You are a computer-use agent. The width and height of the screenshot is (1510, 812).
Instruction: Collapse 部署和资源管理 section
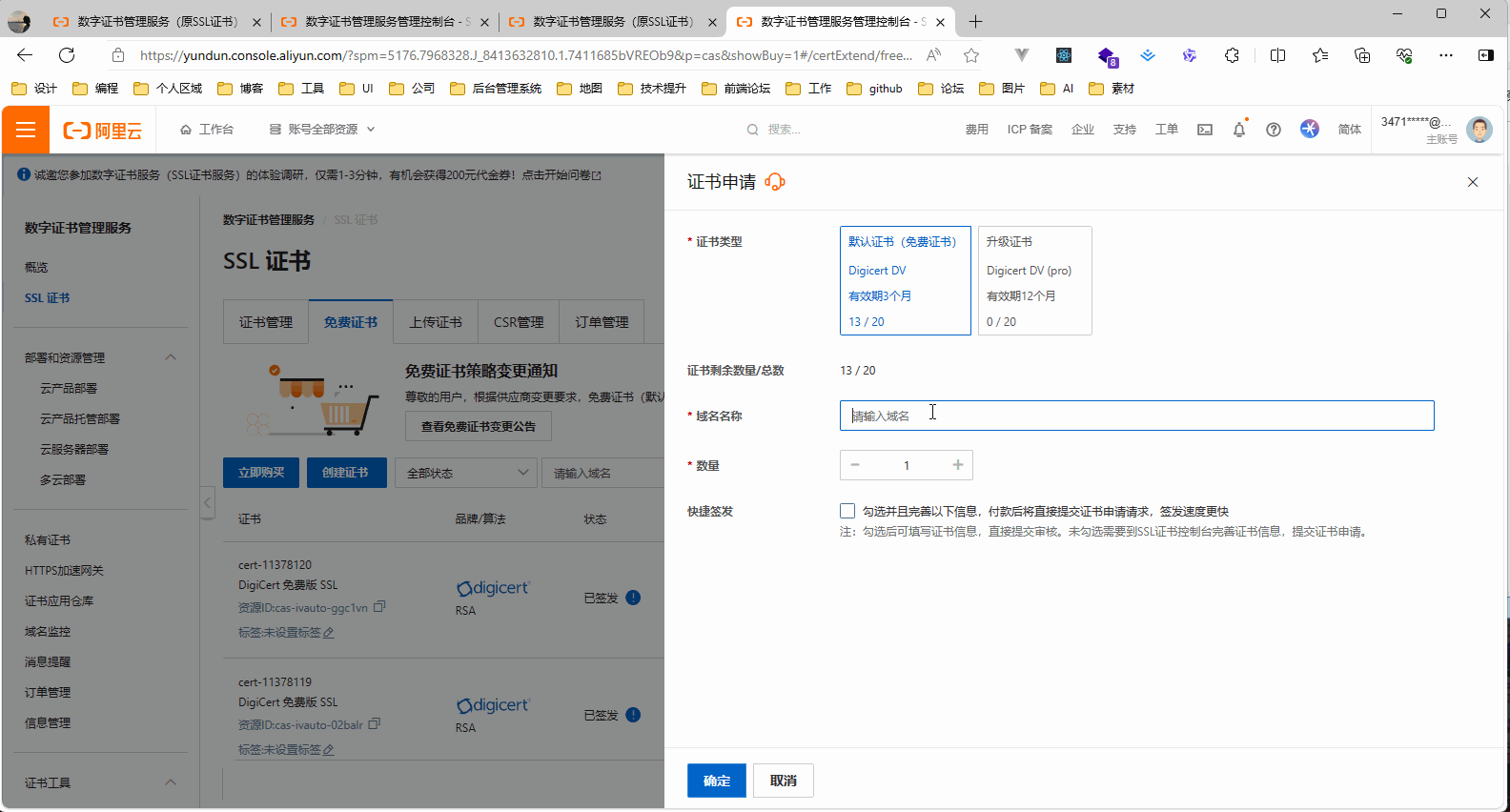point(171,357)
